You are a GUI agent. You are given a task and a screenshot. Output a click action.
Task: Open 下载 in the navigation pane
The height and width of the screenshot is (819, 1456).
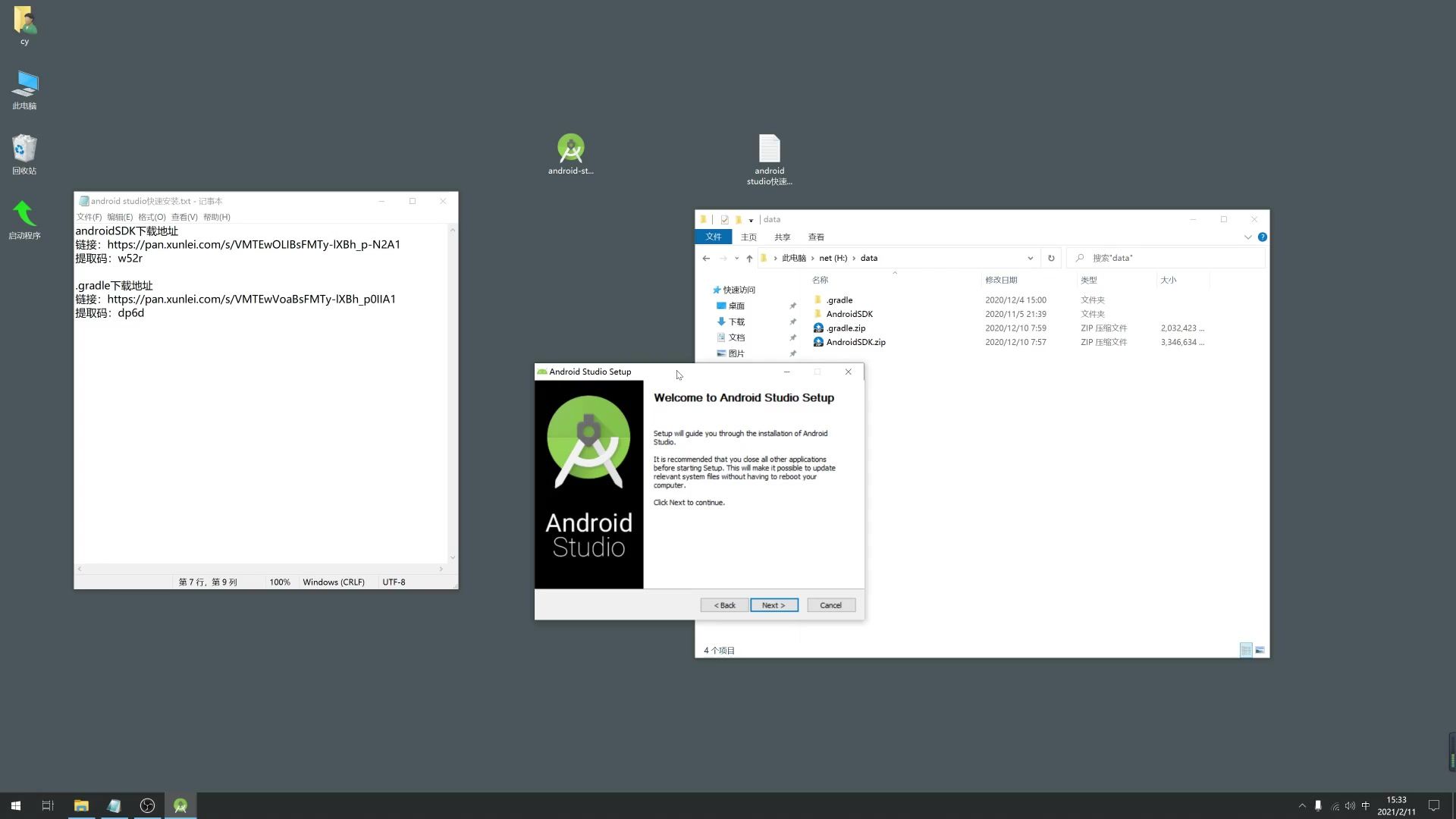coord(730,322)
